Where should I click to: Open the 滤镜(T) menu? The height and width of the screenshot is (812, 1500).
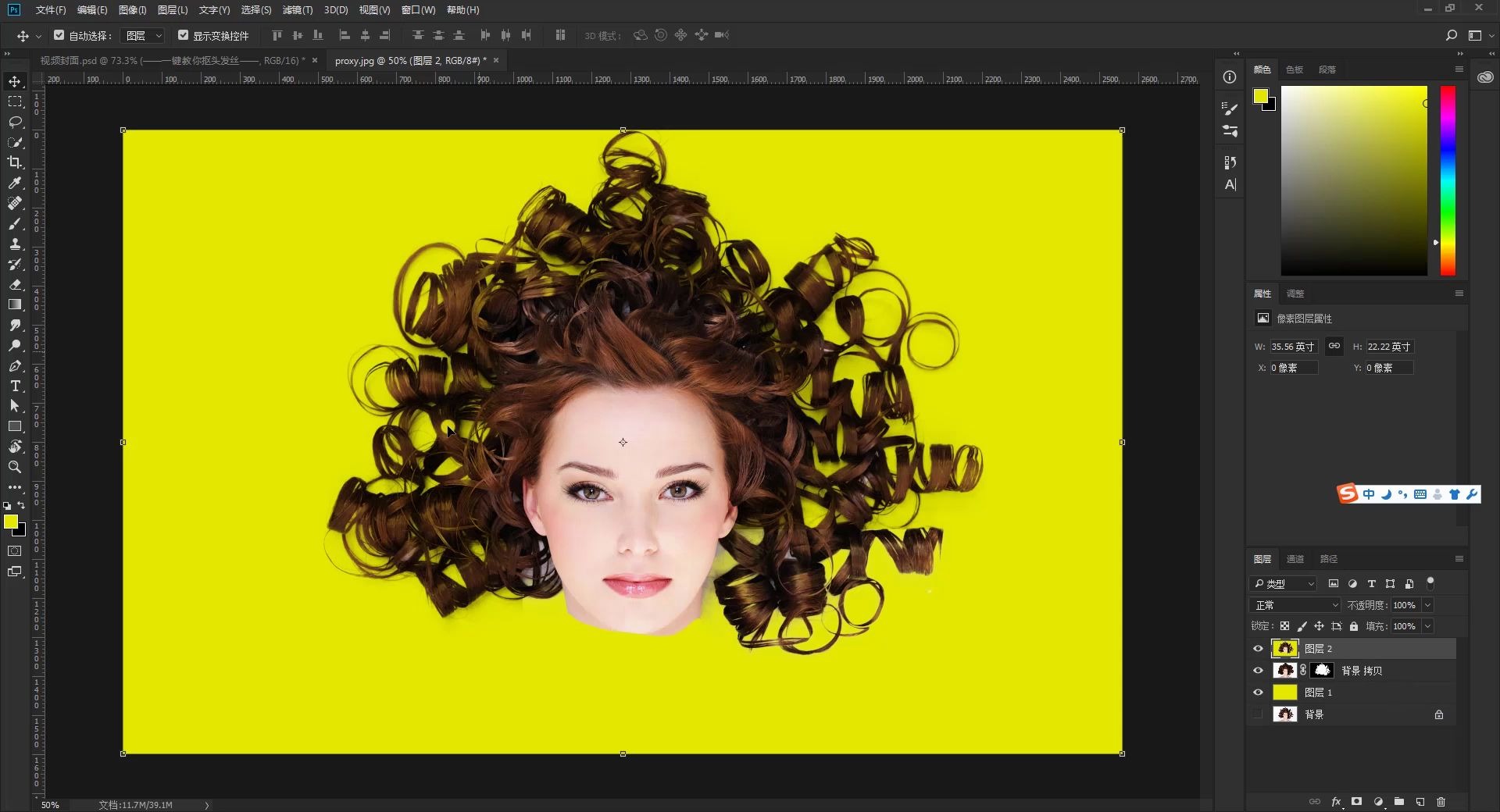297,10
